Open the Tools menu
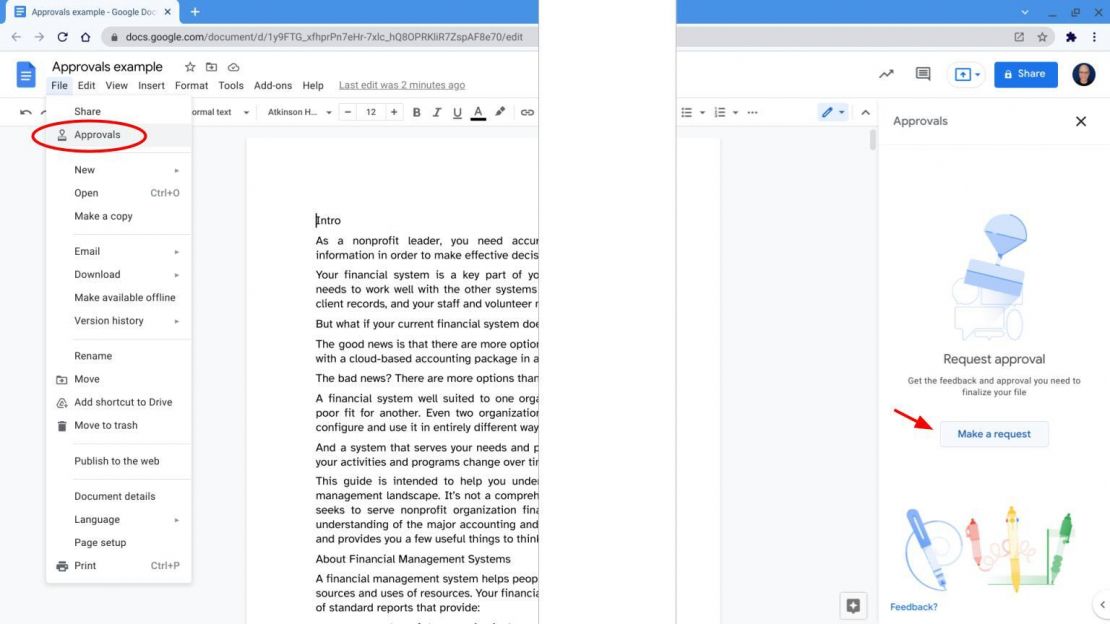 coord(231,85)
